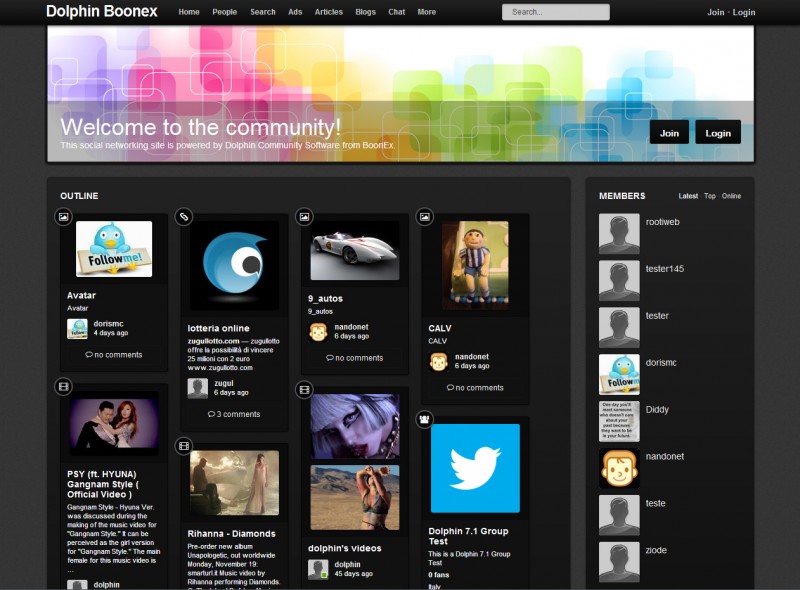
Task: Open ziode's member avatar
Action: point(619,562)
